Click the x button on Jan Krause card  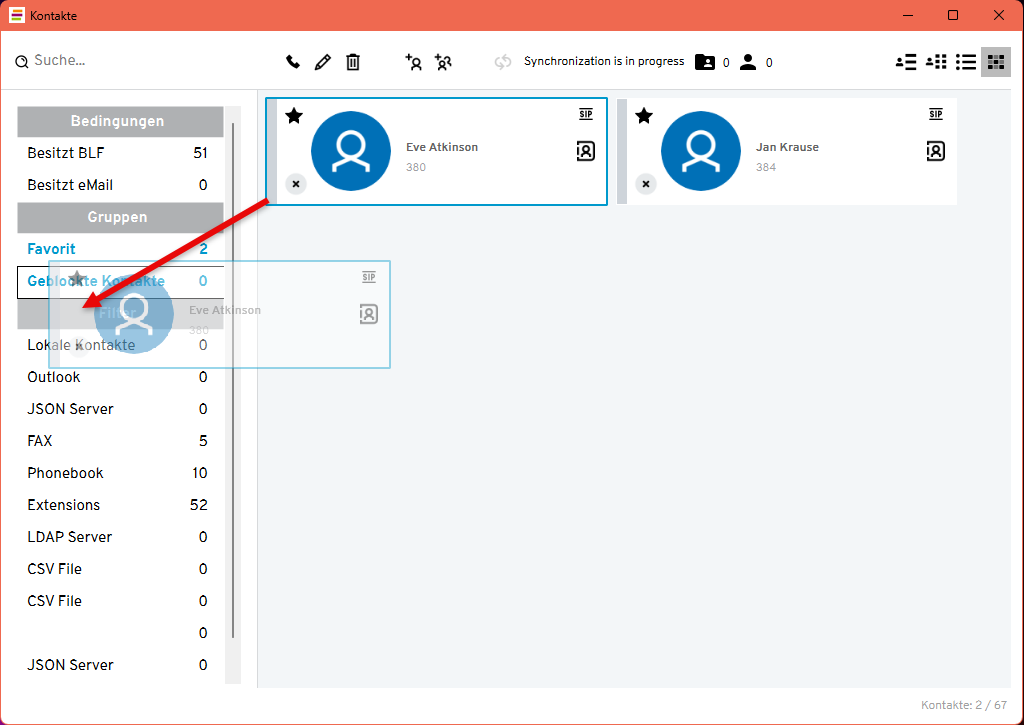pyautogui.click(x=645, y=184)
